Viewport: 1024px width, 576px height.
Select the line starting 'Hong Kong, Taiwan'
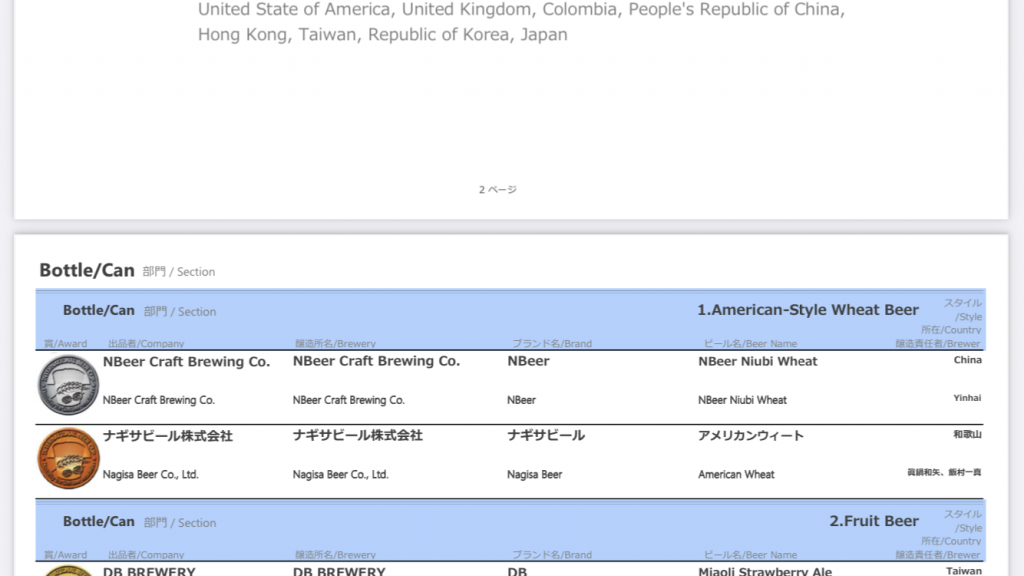pyautogui.click(x=383, y=35)
